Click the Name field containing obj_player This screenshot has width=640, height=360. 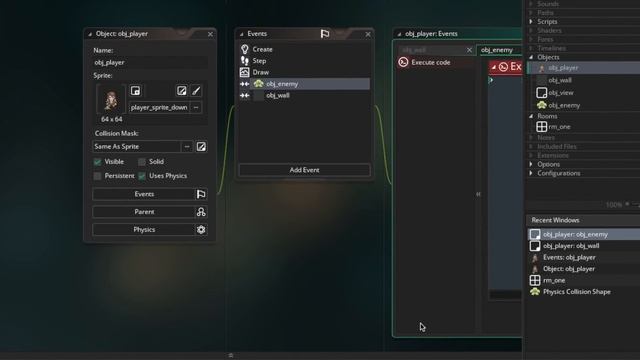[150, 62]
